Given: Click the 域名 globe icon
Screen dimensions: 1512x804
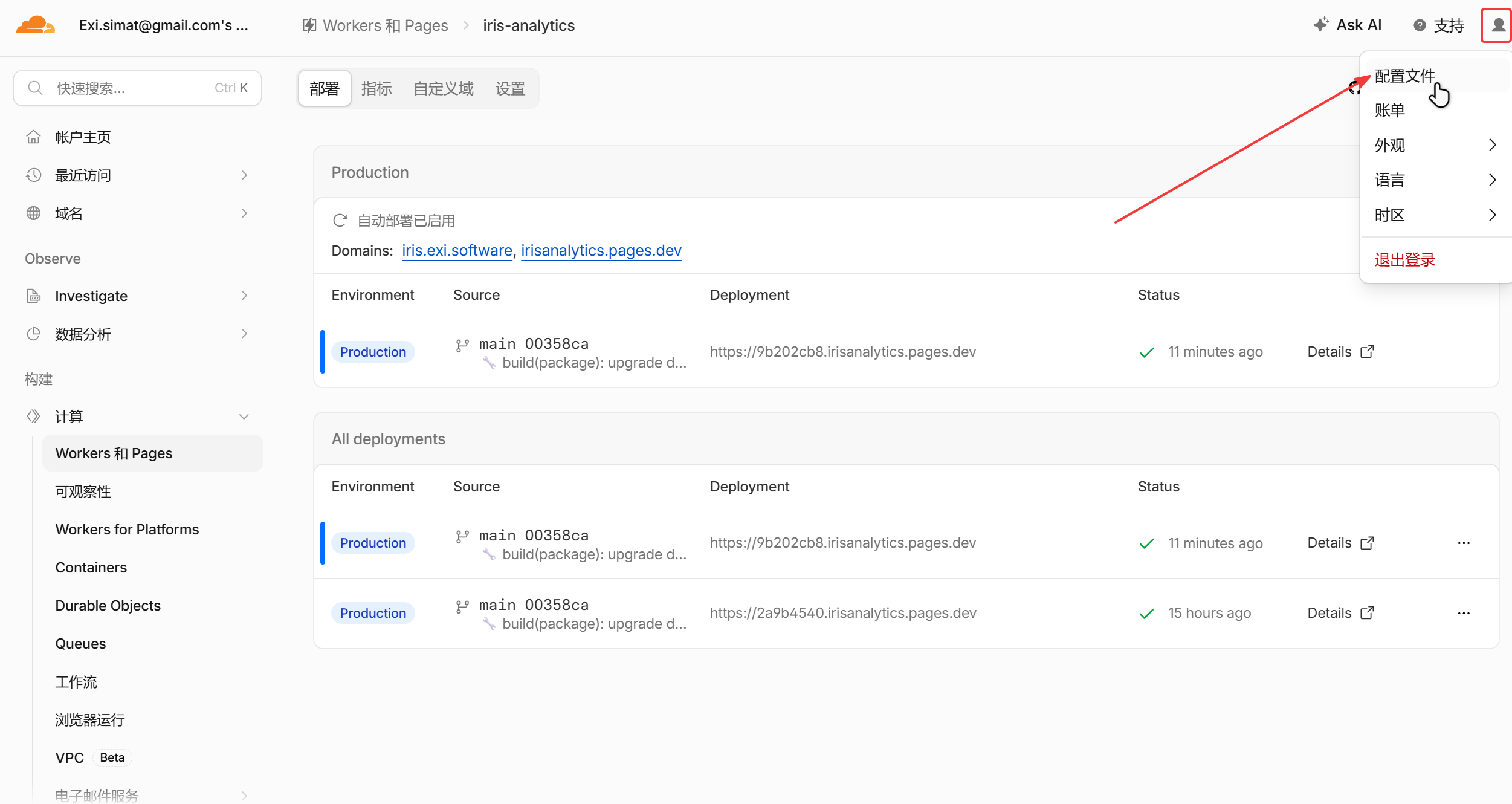Looking at the screenshot, I should [34, 213].
